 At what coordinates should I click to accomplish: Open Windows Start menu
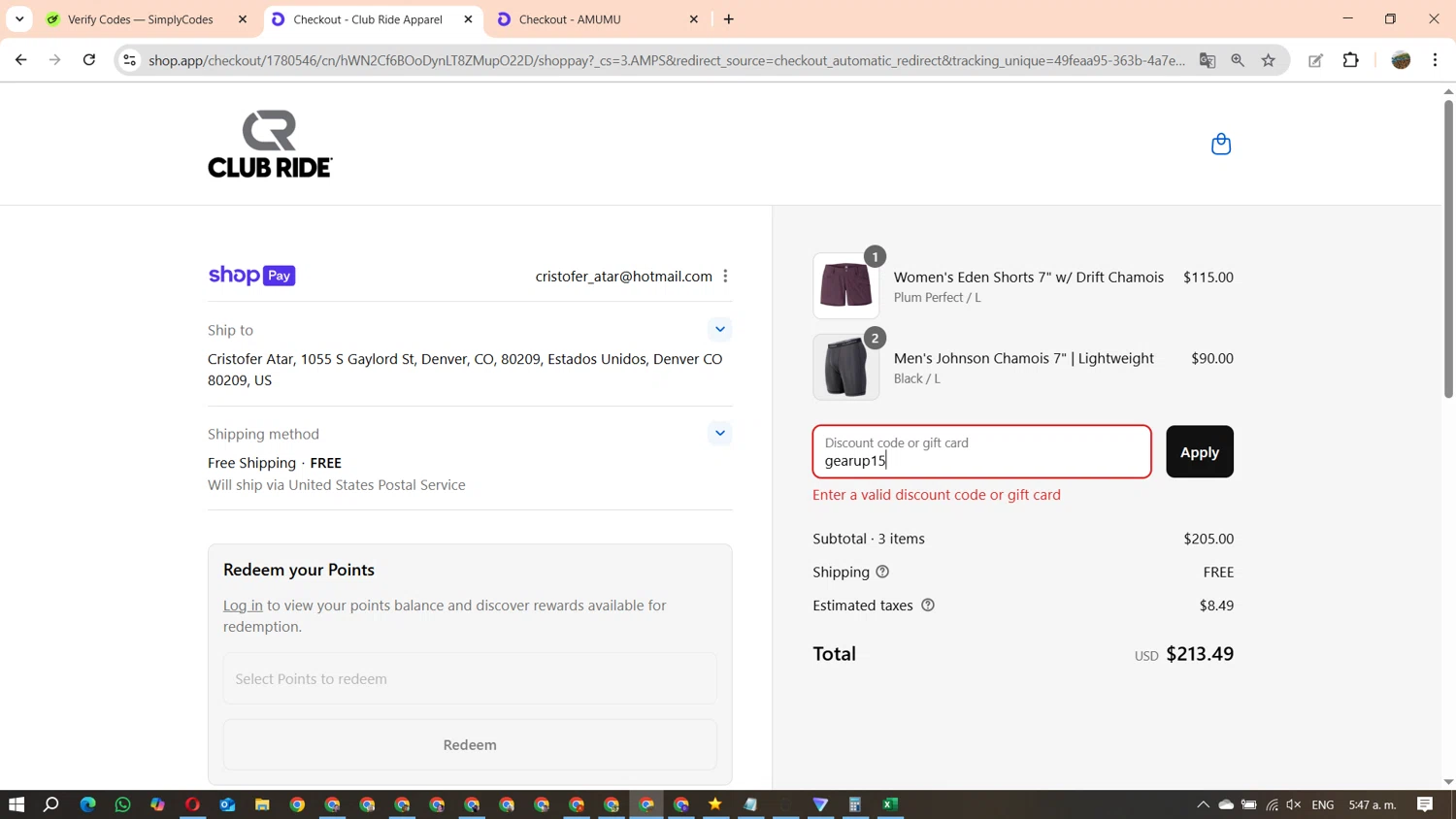17,804
